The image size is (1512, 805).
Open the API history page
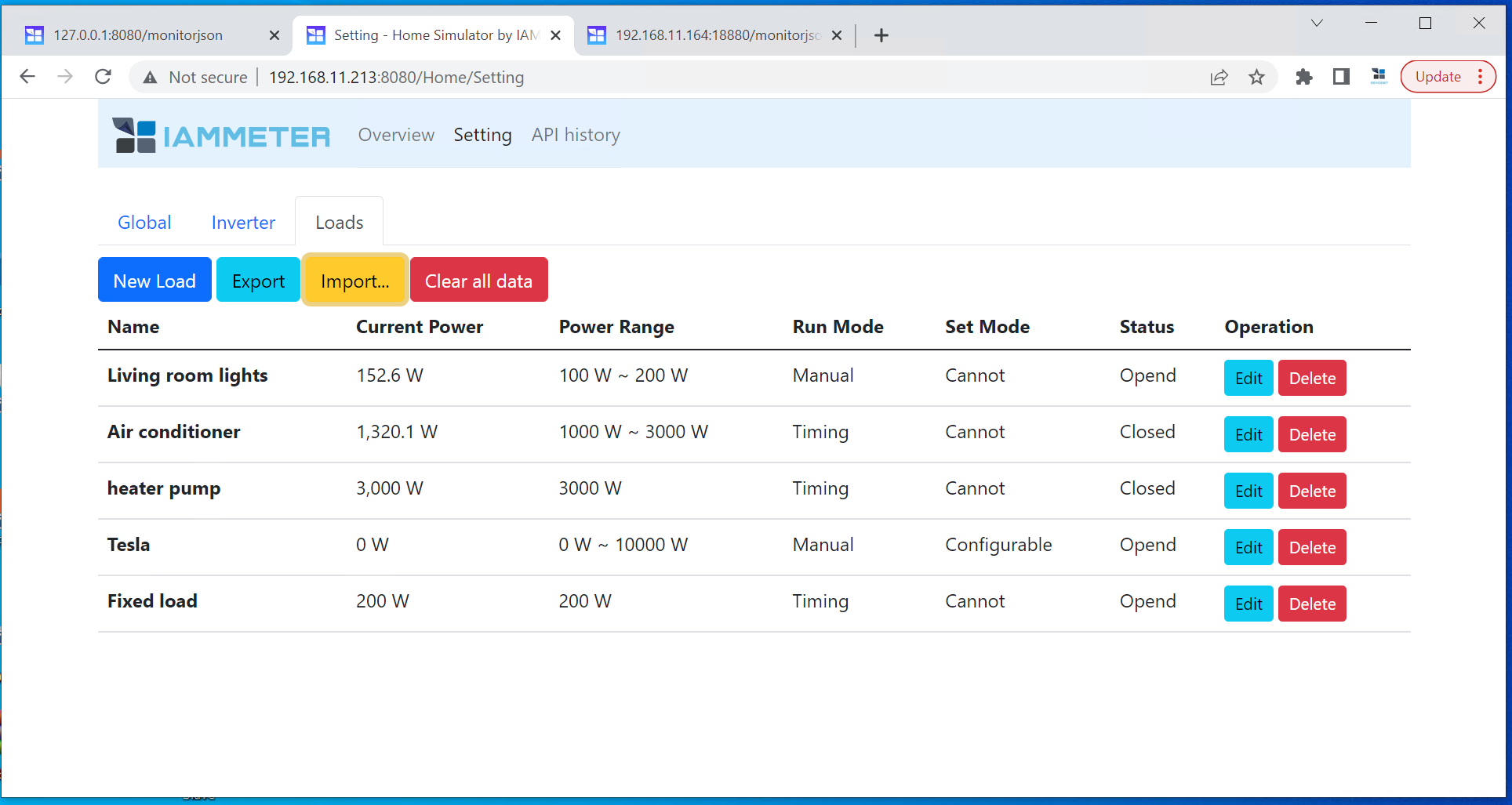point(576,136)
